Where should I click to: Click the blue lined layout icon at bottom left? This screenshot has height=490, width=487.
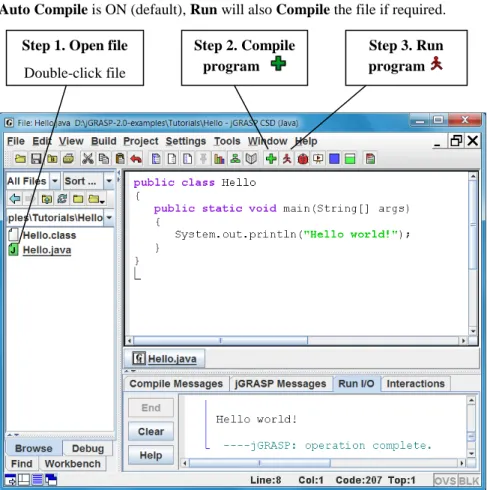click(37, 480)
